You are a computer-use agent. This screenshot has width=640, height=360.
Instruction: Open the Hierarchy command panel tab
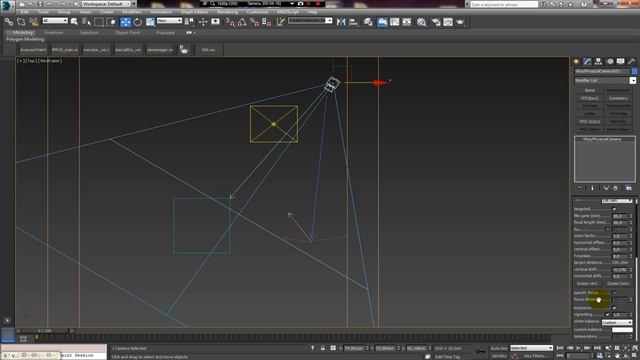(x=598, y=61)
